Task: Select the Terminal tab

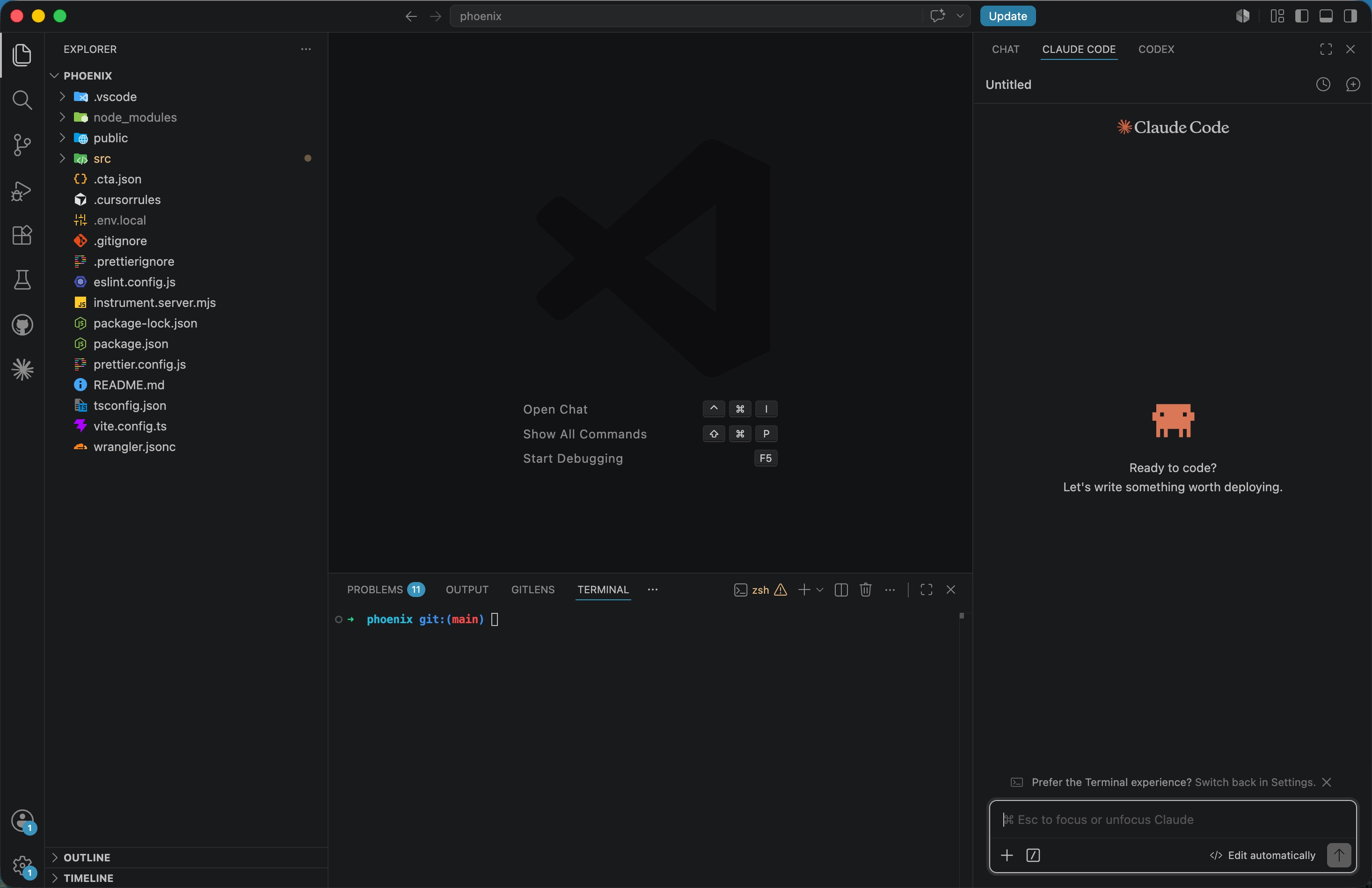Action: pos(603,590)
